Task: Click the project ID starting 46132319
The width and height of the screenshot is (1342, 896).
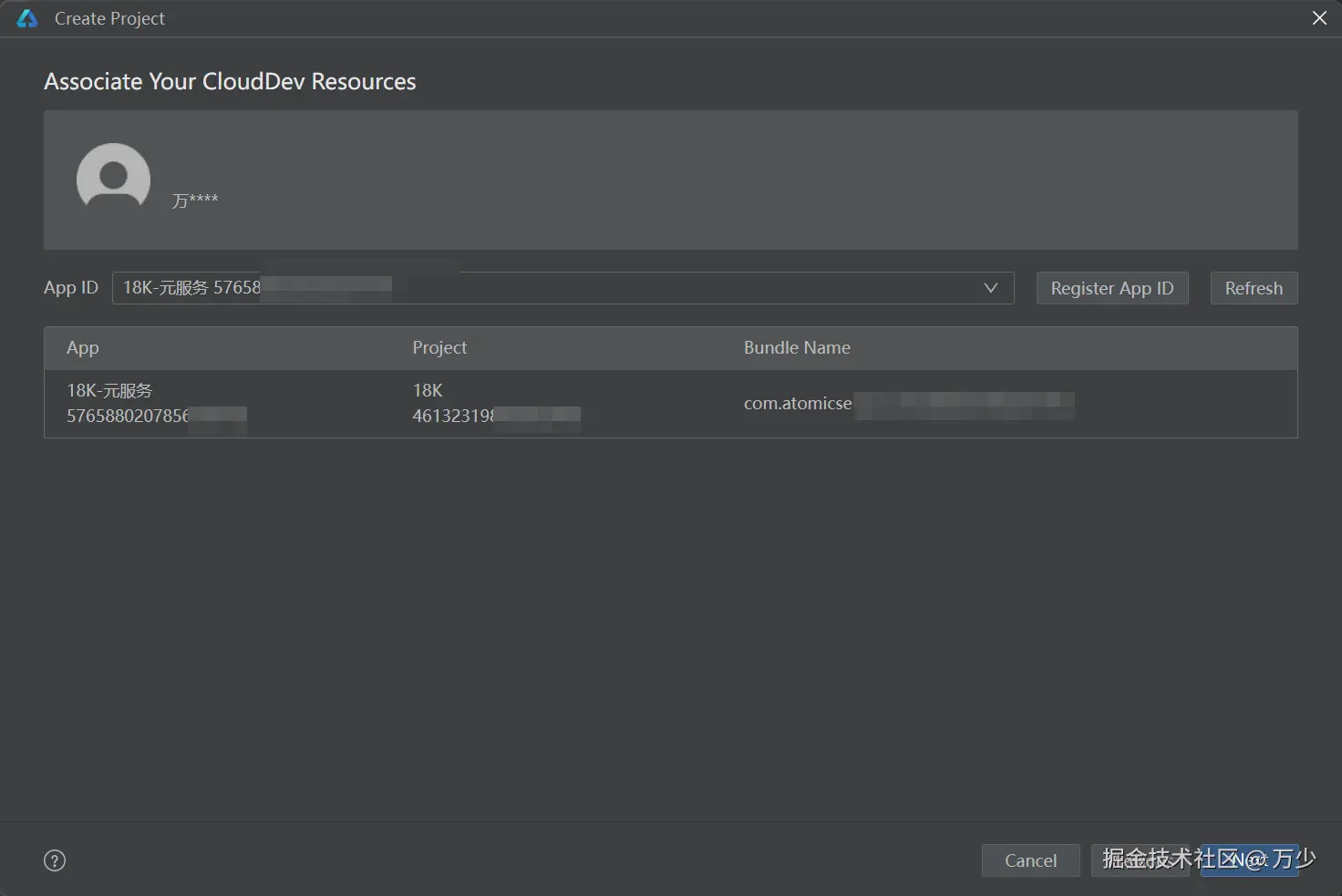Action: pos(453,416)
